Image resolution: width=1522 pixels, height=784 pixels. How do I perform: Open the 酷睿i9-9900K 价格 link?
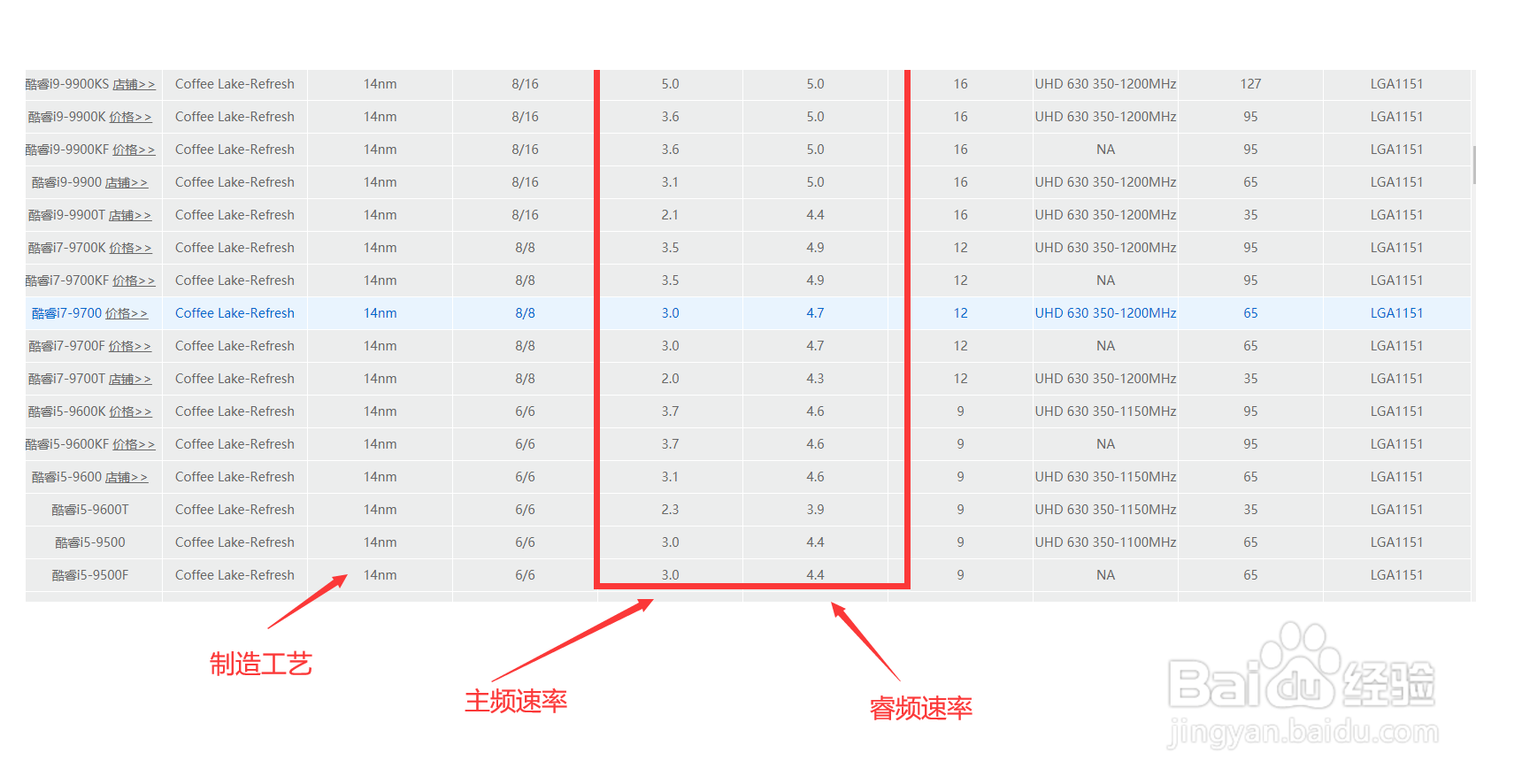coord(130,117)
